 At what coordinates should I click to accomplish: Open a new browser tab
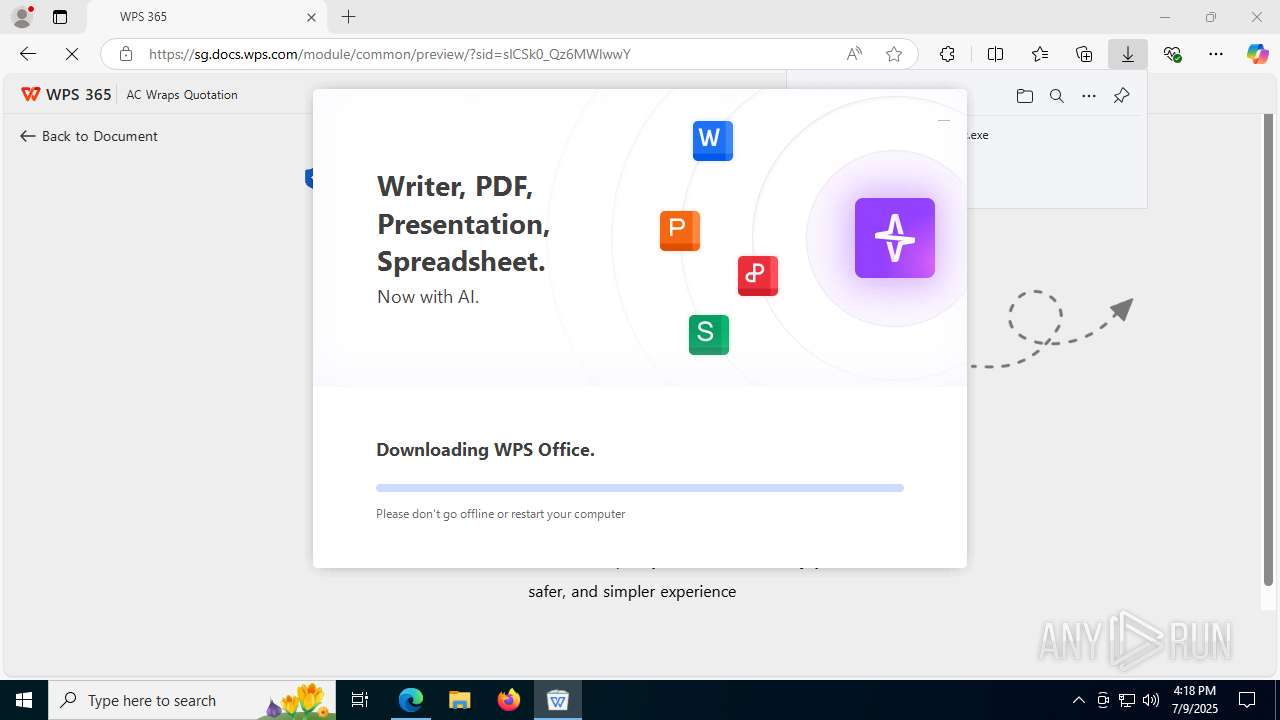pos(348,17)
